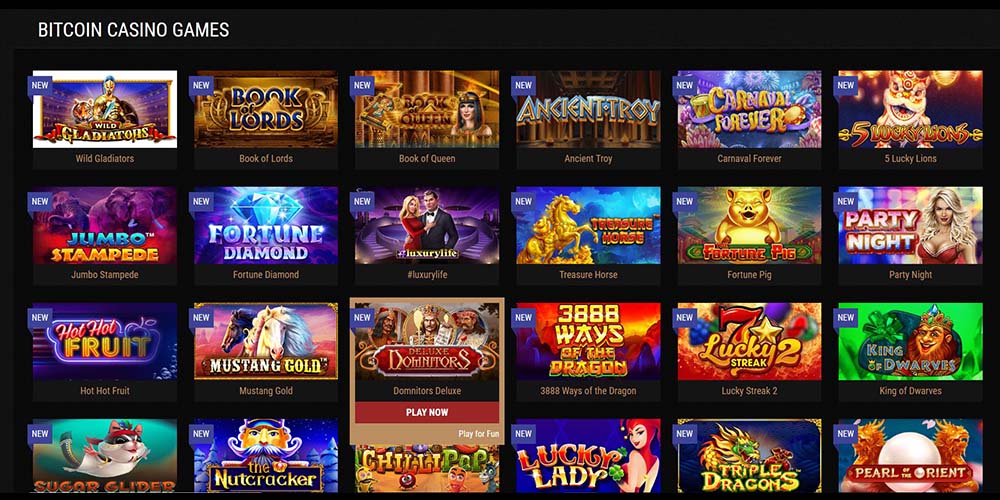This screenshot has height=500, width=1000.
Task: Select the Fortune Diamond game image
Action: point(266,225)
